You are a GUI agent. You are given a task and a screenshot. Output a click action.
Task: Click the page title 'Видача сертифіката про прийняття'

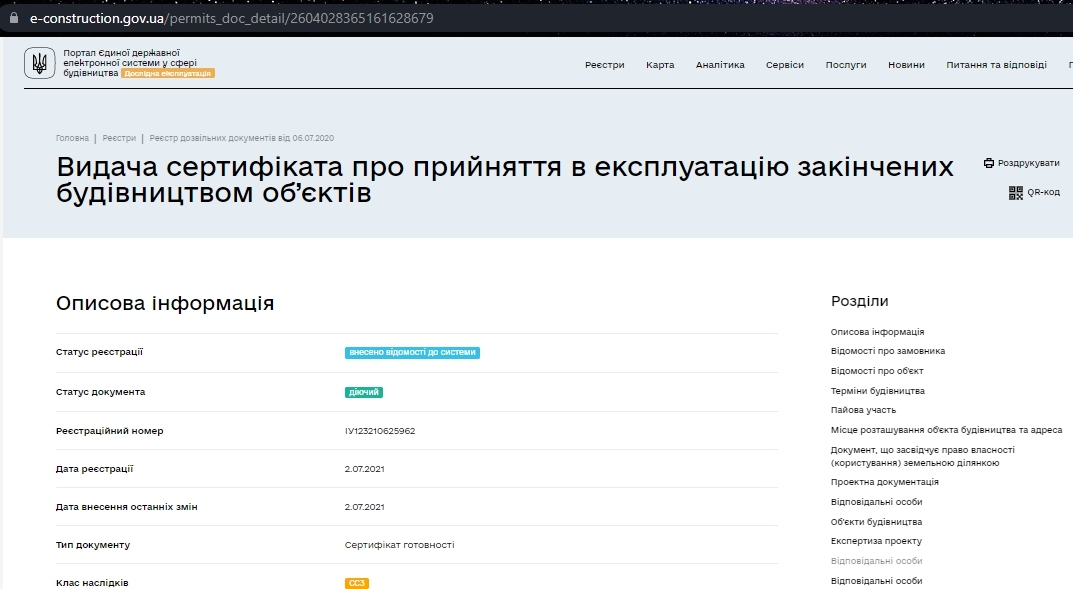pyautogui.click(x=504, y=179)
